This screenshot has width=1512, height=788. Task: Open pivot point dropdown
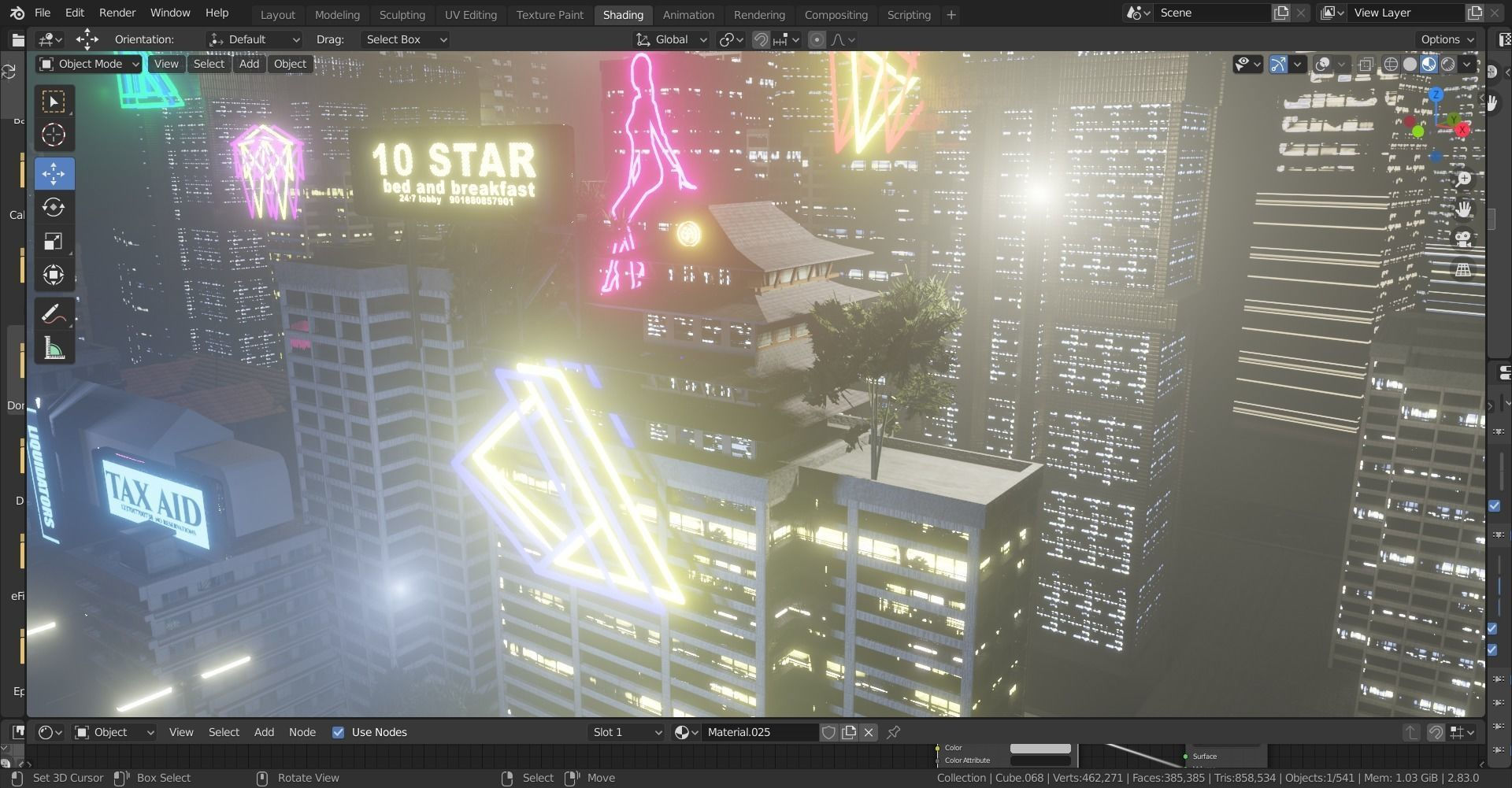[x=732, y=39]
